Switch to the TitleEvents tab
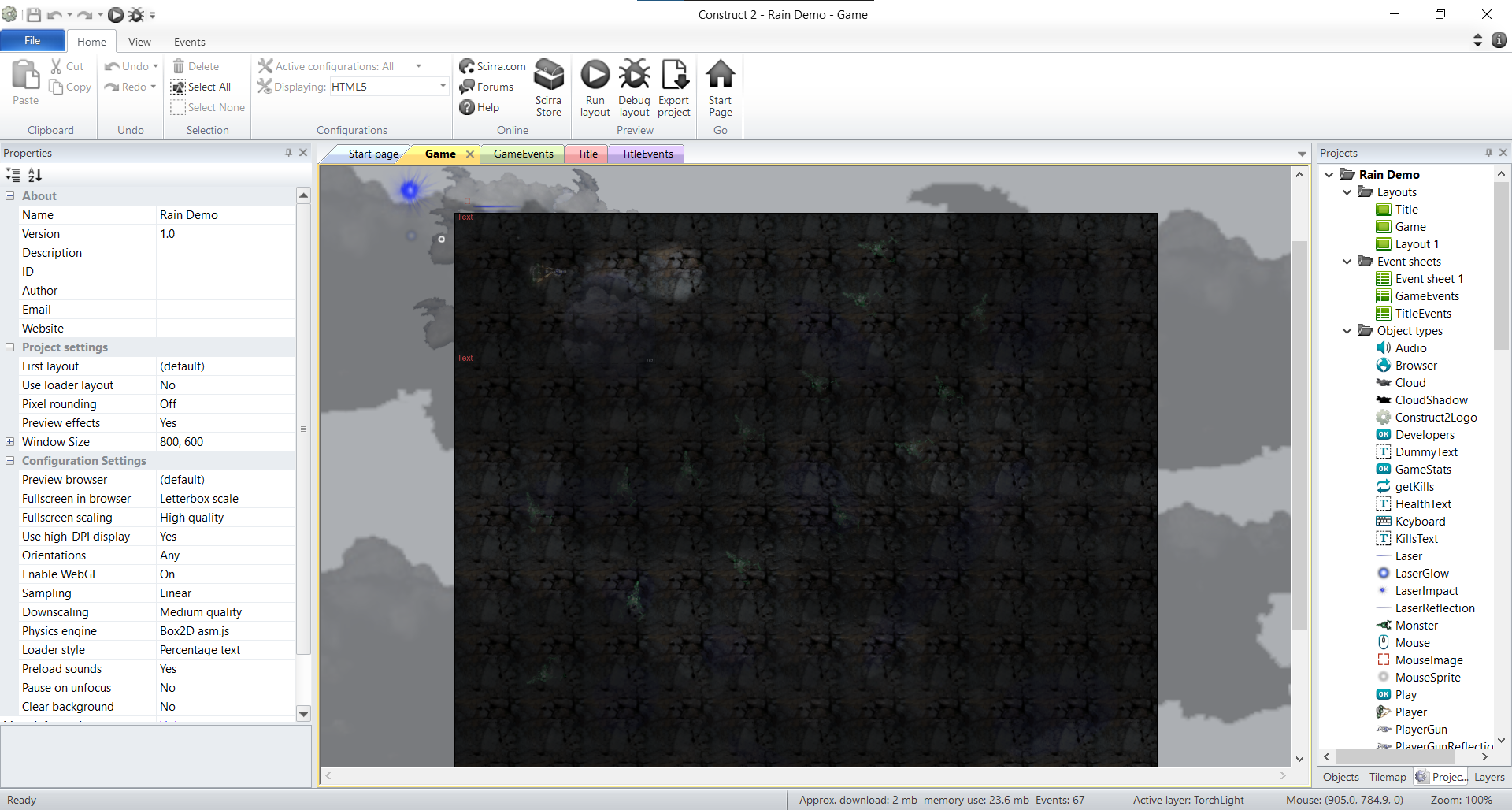This screenshot has width=1512, height=810. 647,154
